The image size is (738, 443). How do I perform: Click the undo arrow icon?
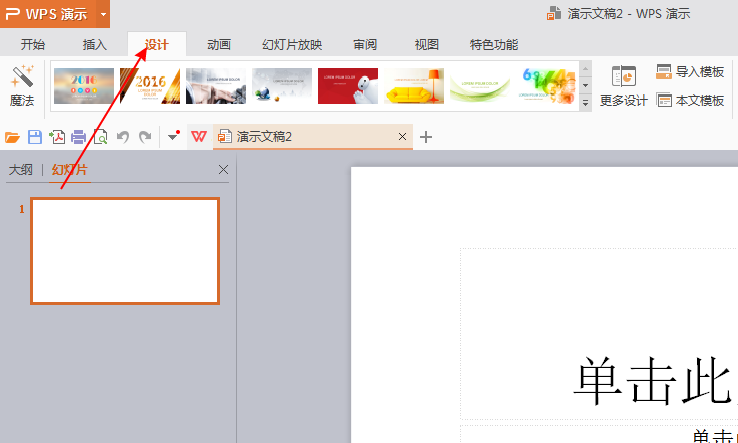(123, 137)
